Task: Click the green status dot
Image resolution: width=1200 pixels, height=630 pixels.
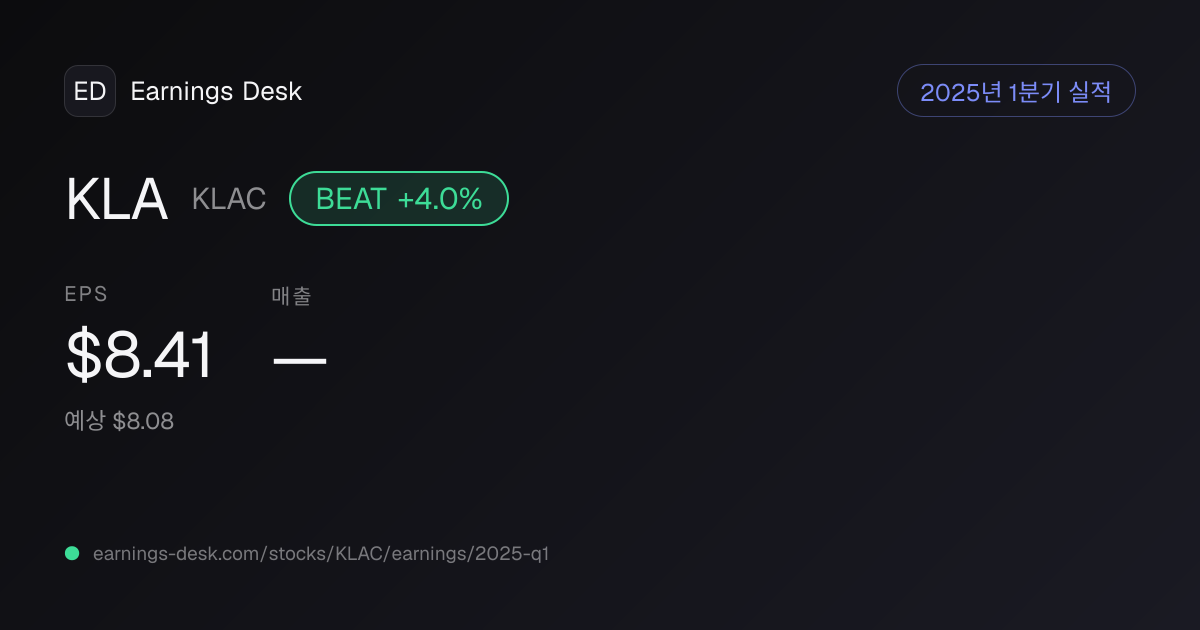Action: pyautogui.click(x=72, y=553)
